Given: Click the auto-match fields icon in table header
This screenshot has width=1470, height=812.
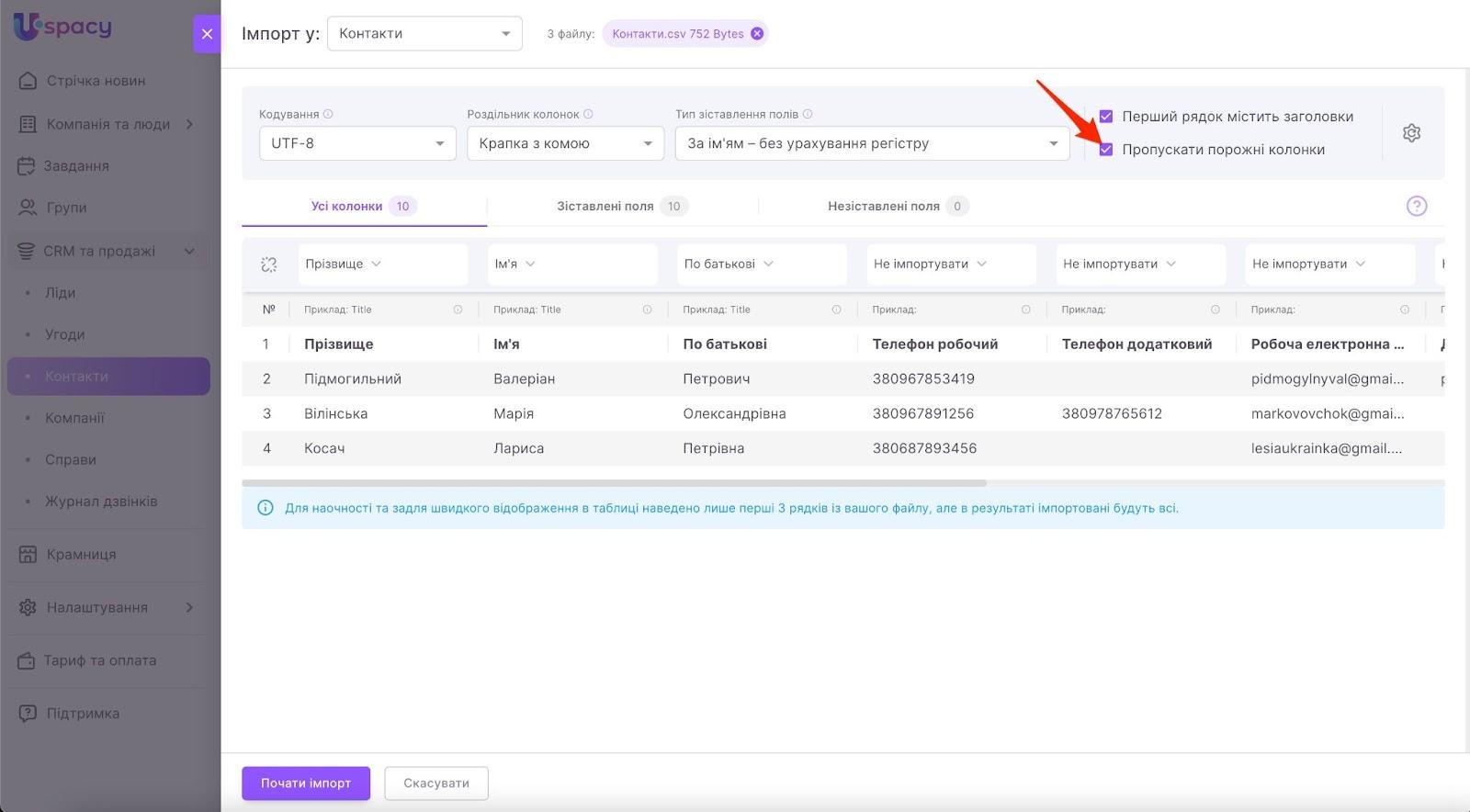Looking at the screenshot, I should coord(268,265).
